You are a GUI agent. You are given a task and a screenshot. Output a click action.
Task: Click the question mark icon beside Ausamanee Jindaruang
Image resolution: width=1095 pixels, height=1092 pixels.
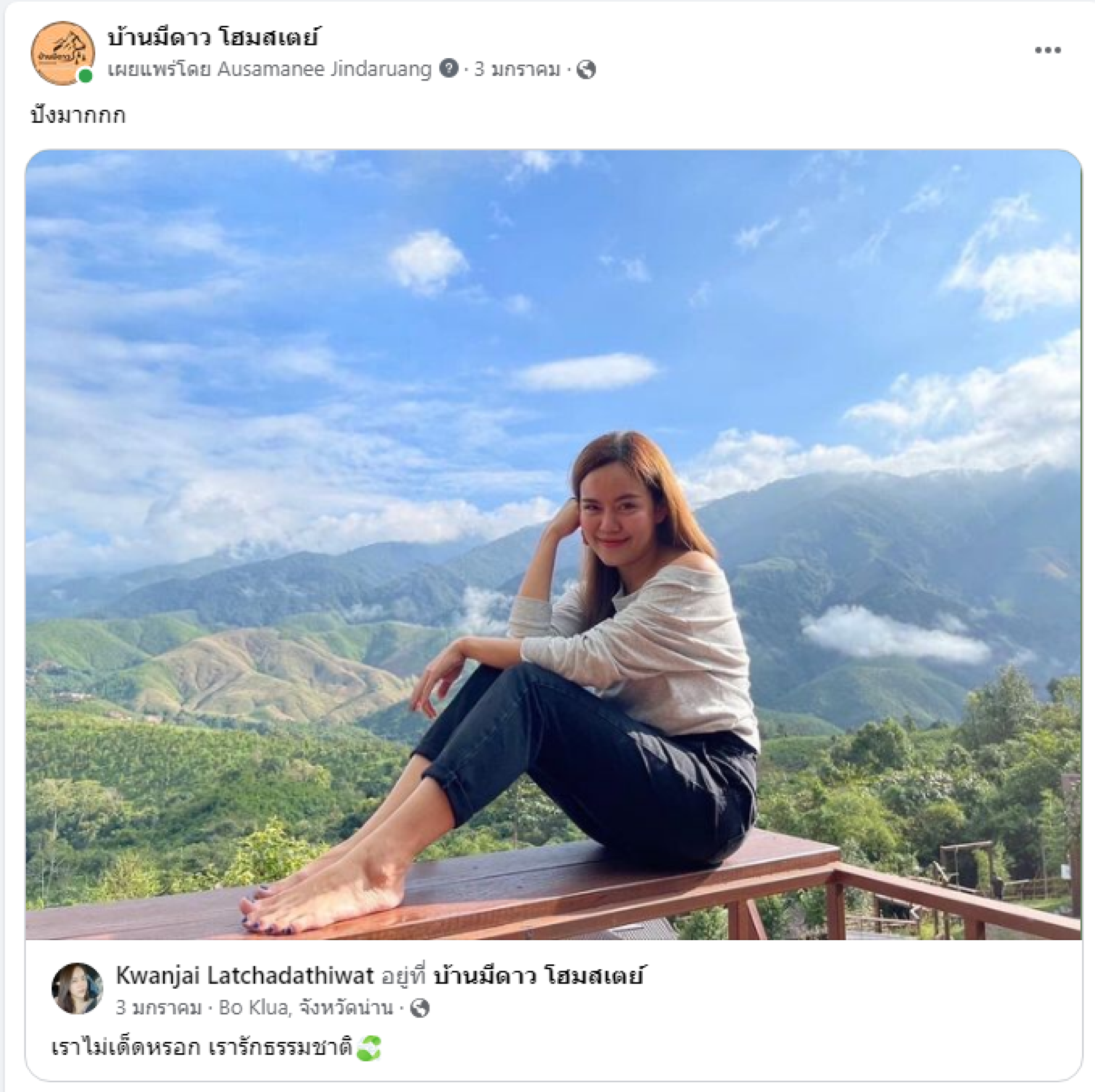pyautogui.click(x=449, y=69)
